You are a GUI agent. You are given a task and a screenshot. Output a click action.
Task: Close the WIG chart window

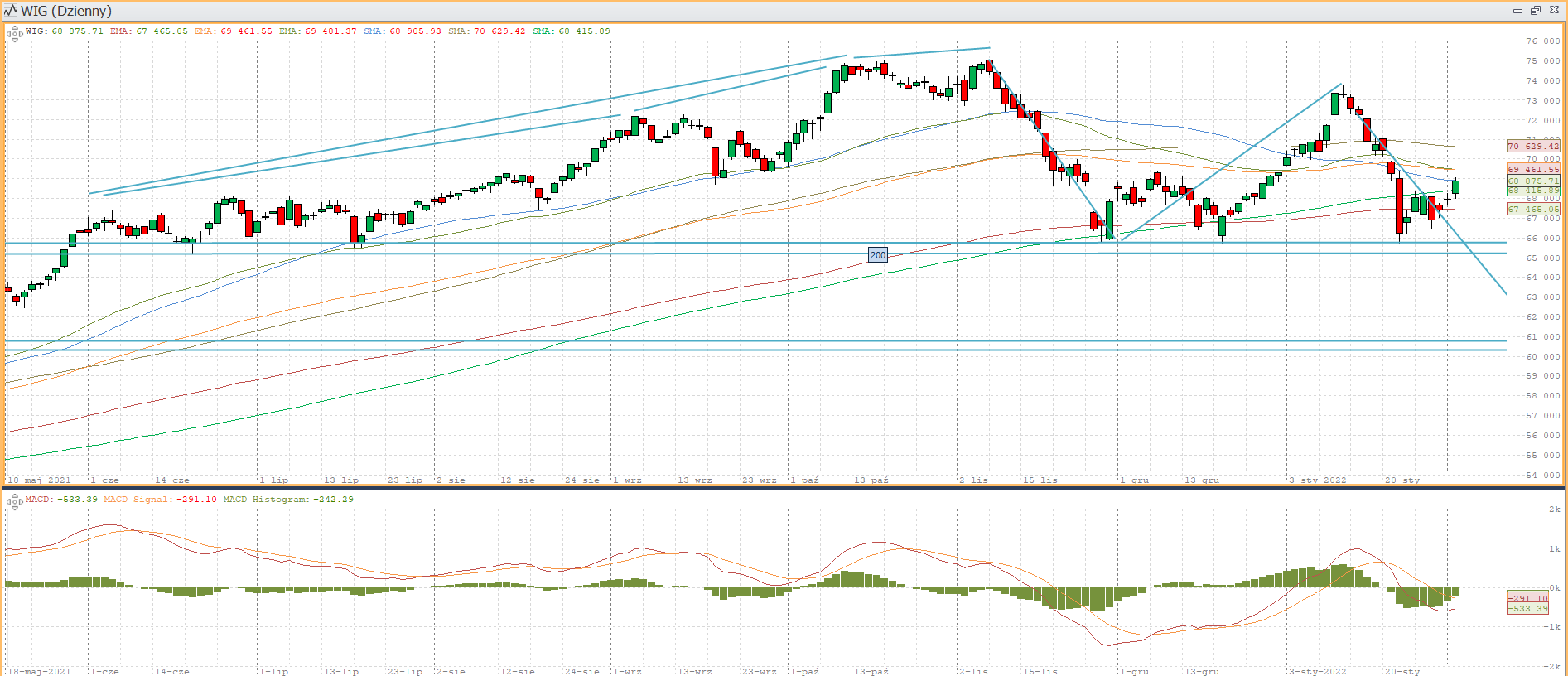[x=1554, y=11]
